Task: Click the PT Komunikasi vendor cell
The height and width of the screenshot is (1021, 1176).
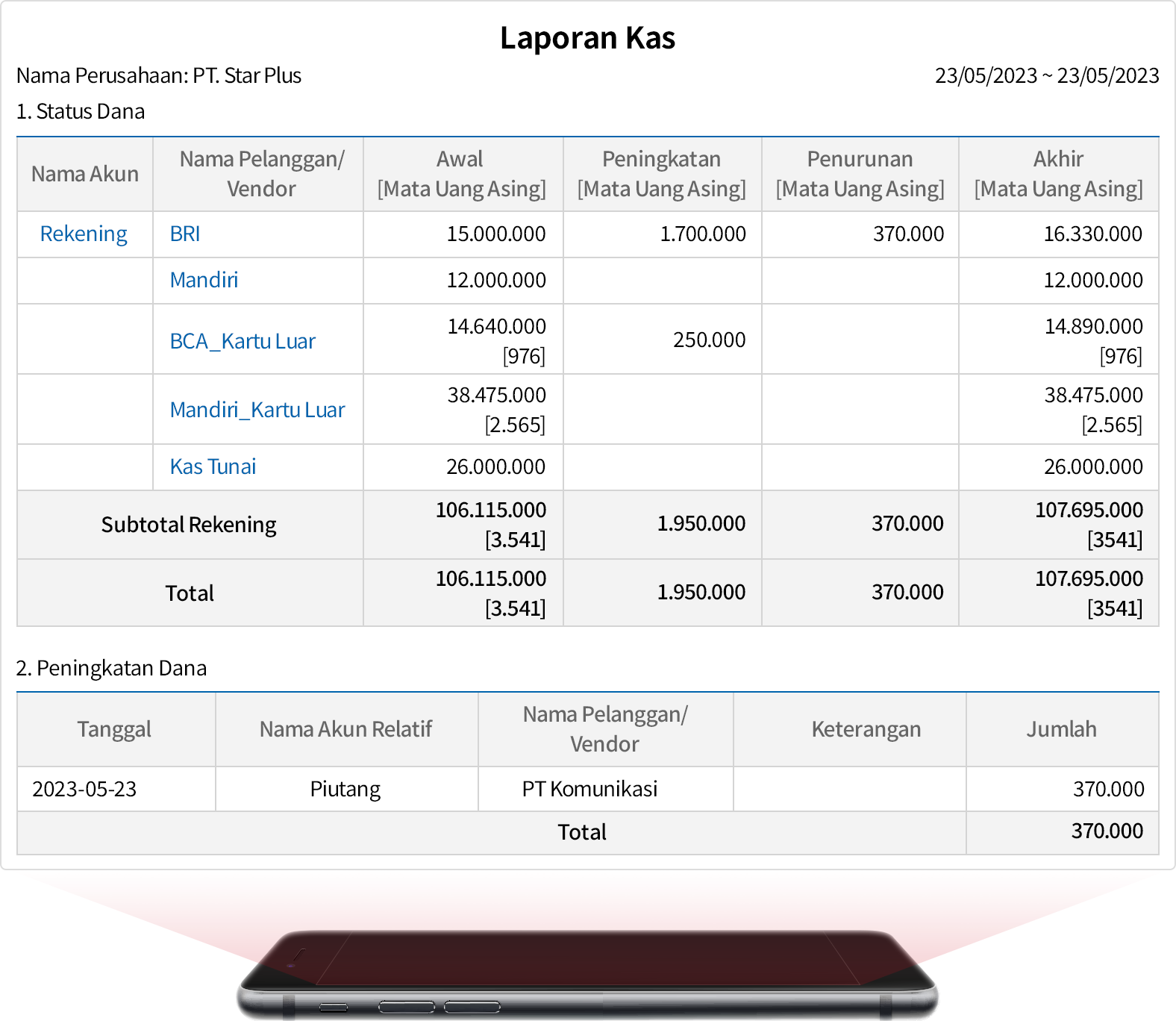Action: (589, 789)
